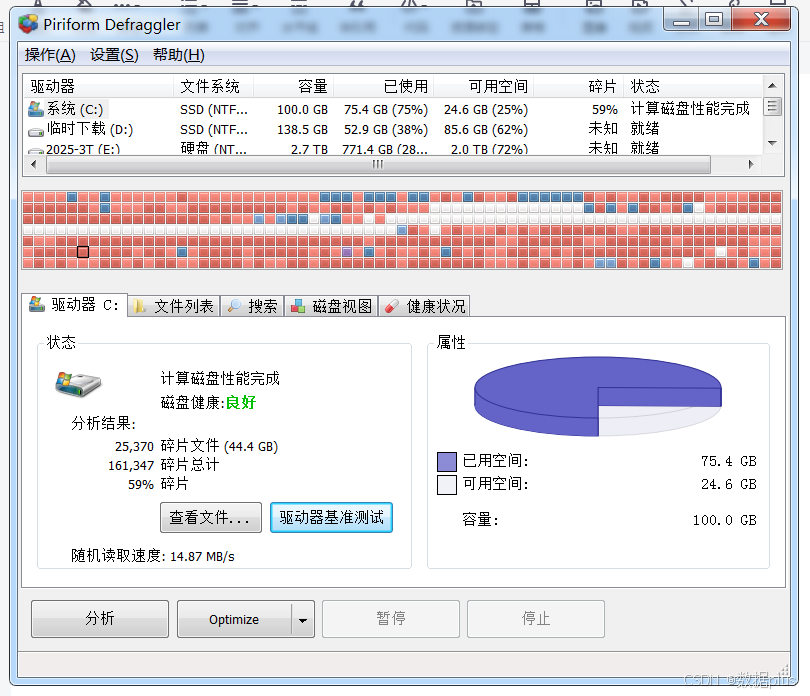
Task: Click the D: drive icon in the list
Action: (x=36, y=132)
